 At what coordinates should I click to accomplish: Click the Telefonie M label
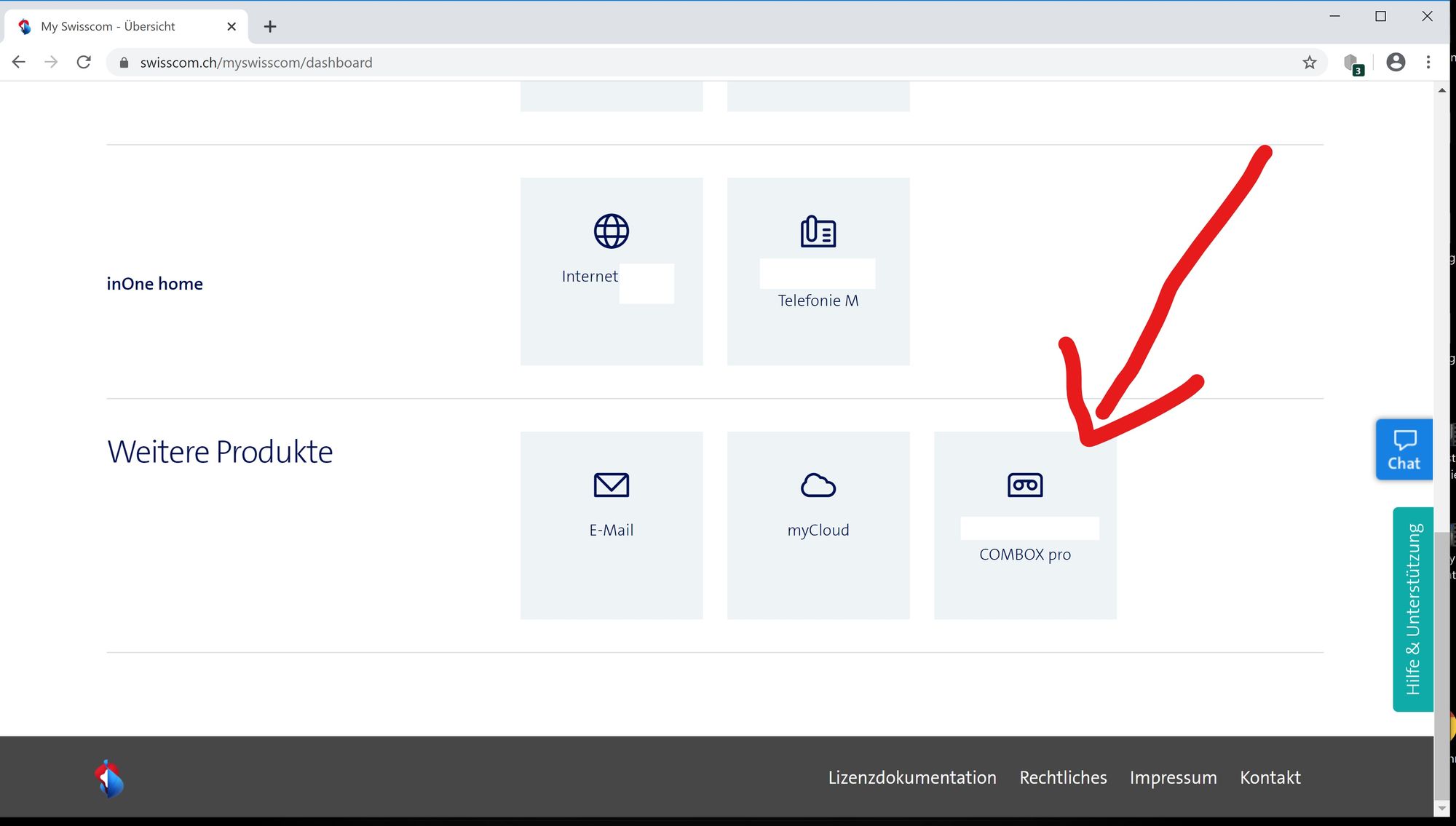click(x=818, y=301)
